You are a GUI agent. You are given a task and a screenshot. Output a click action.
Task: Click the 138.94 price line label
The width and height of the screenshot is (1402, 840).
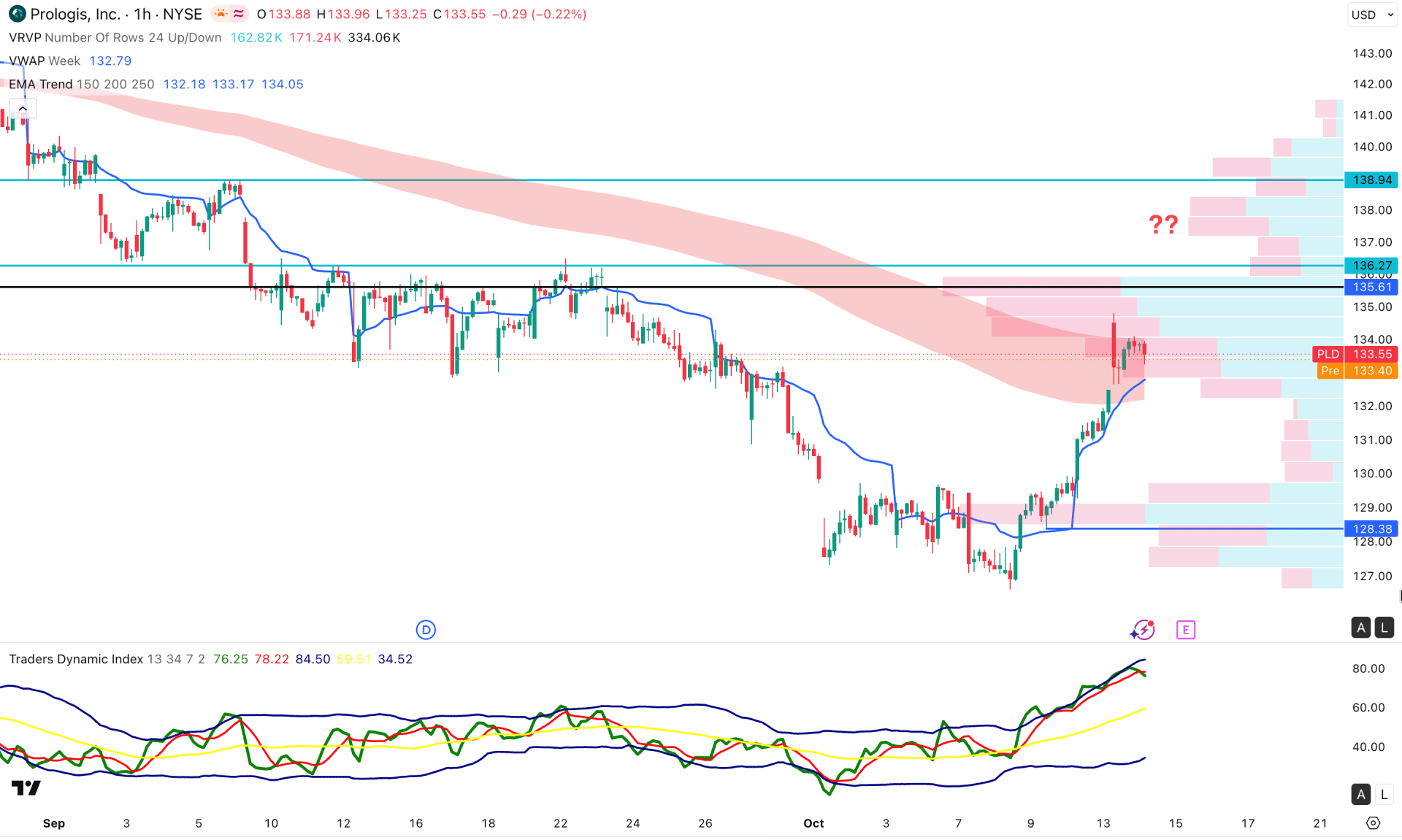point(1372,180)
